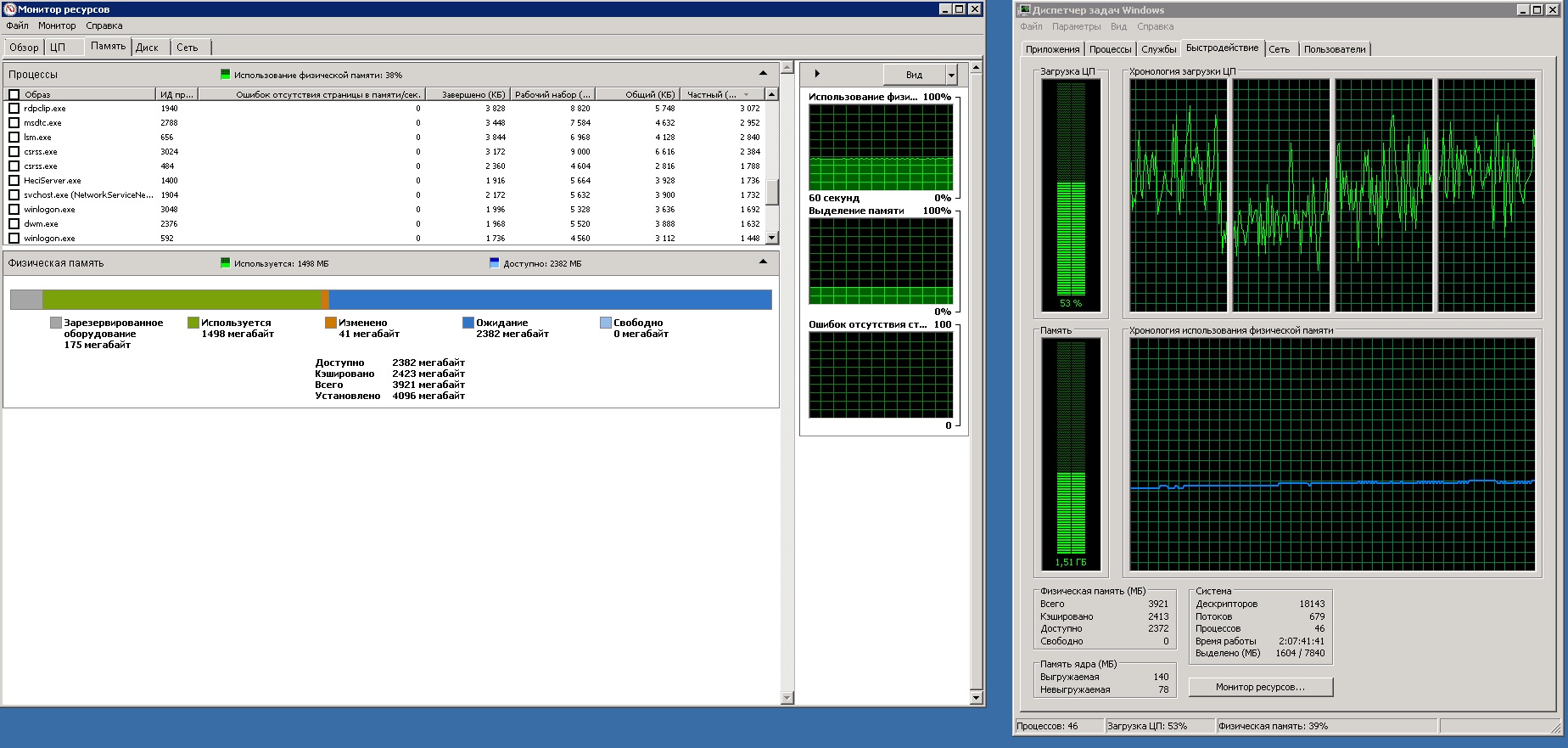The width and height of the screenshot is (1568, 748).
Task: Open the Монитор menu
Action: pos(57,25)
